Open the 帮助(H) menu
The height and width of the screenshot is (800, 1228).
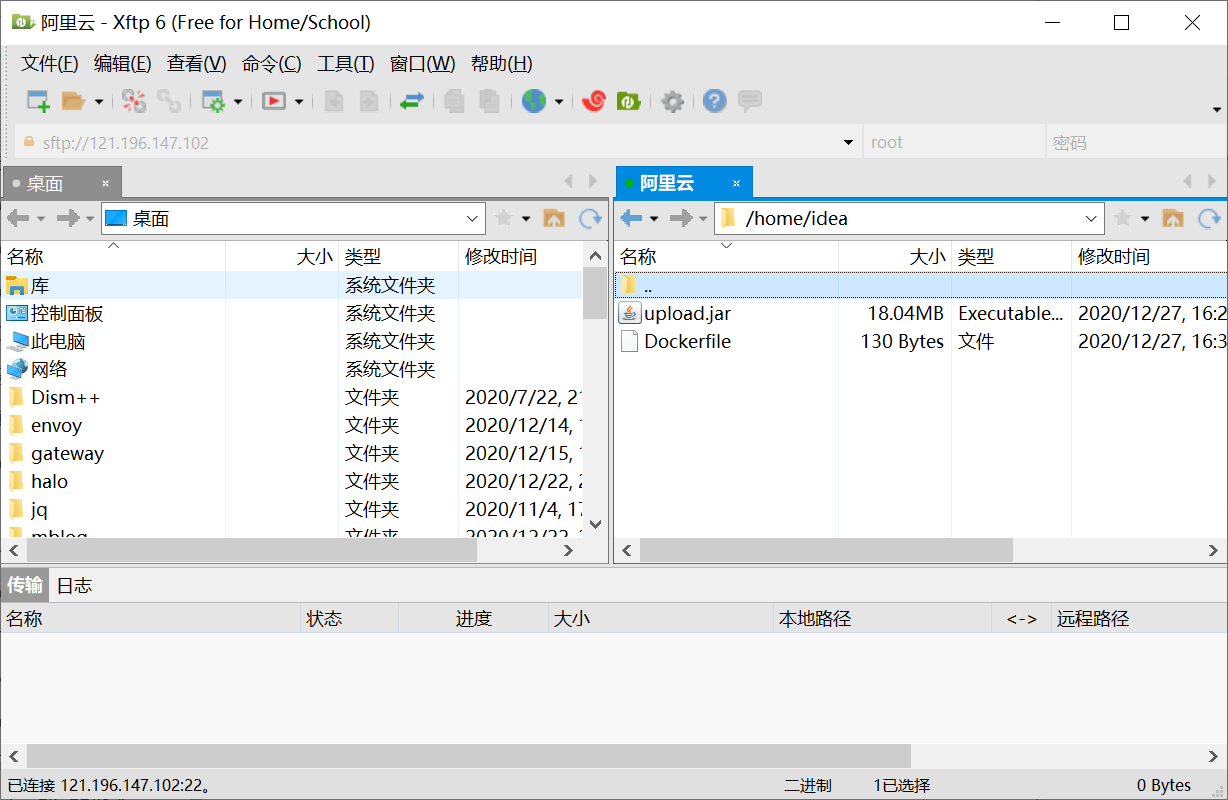(x=502, y=64)
